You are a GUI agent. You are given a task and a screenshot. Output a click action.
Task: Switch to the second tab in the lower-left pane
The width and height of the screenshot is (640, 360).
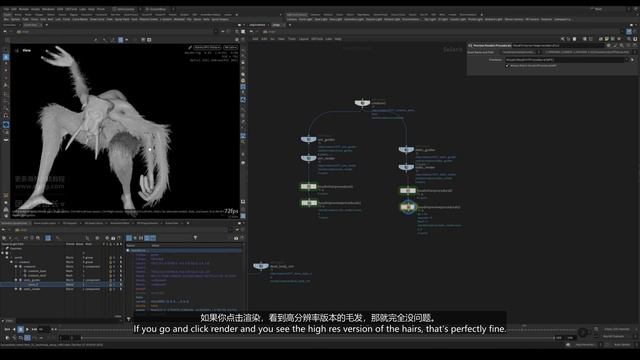44,223
